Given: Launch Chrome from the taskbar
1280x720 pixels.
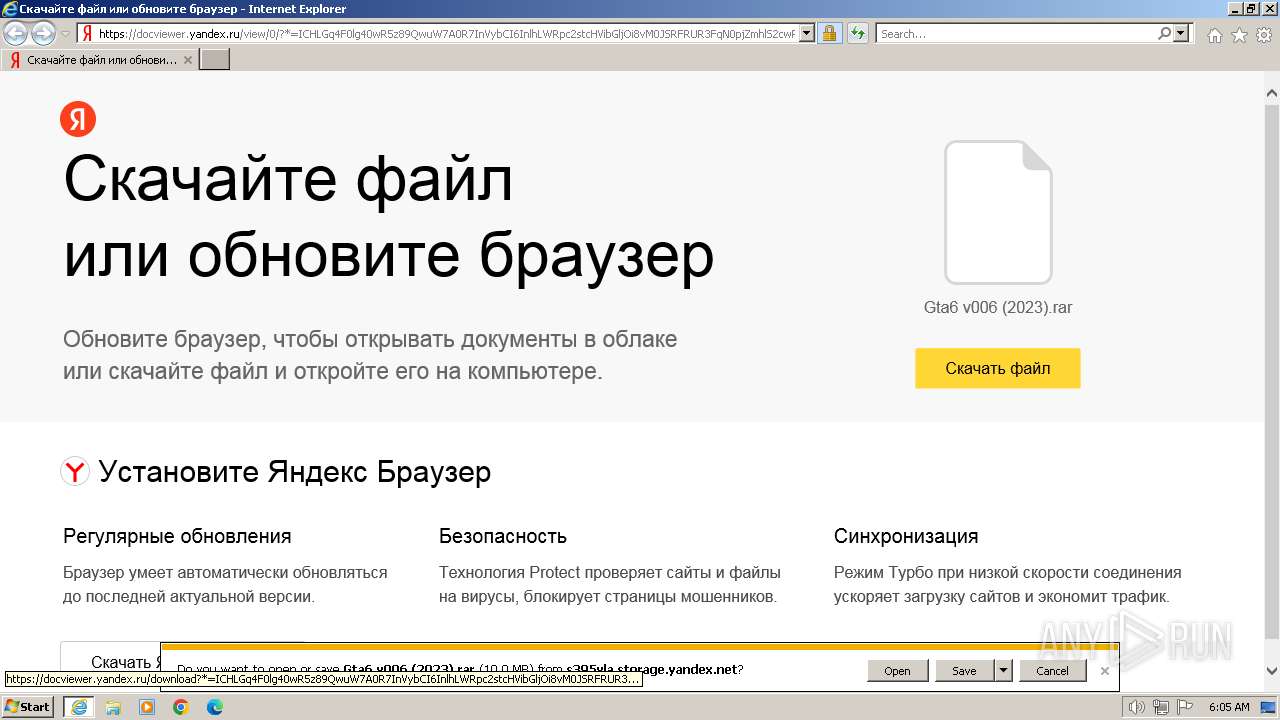Looking at the screenshot, I should pos(181,707).
